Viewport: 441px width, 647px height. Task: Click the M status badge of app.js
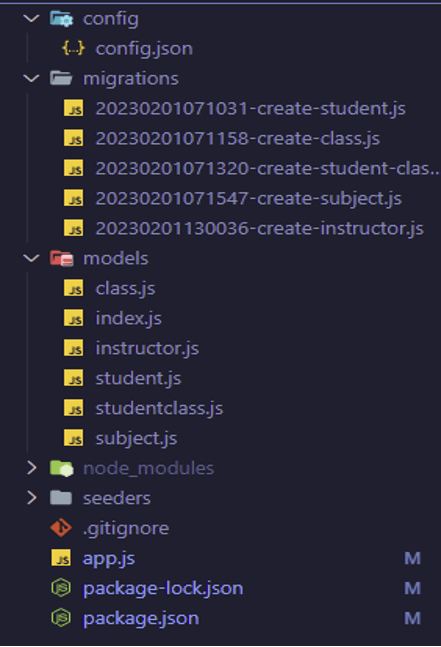tap(413, 558)
